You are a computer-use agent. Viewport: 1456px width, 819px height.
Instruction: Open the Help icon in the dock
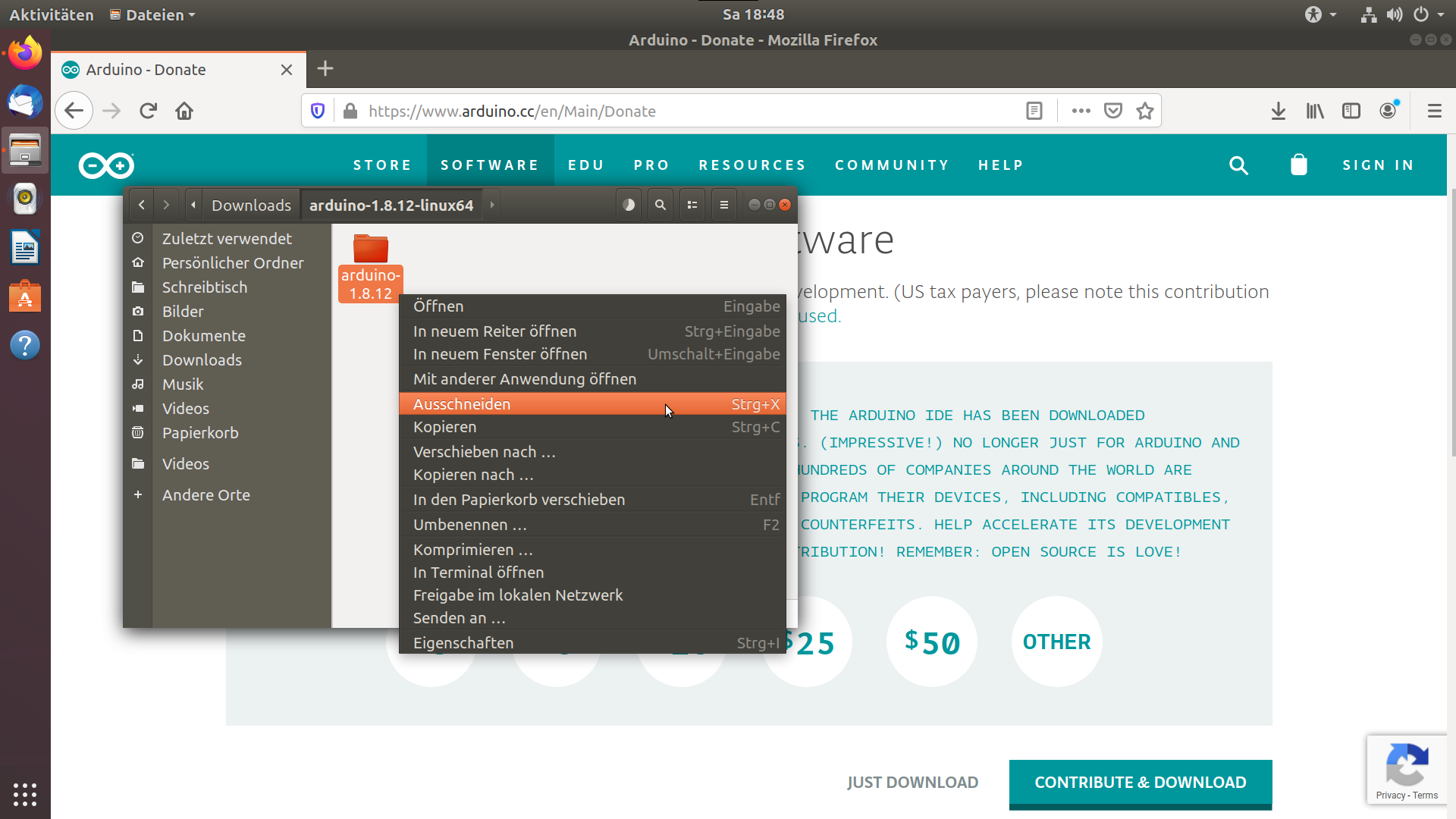[25, 345]
